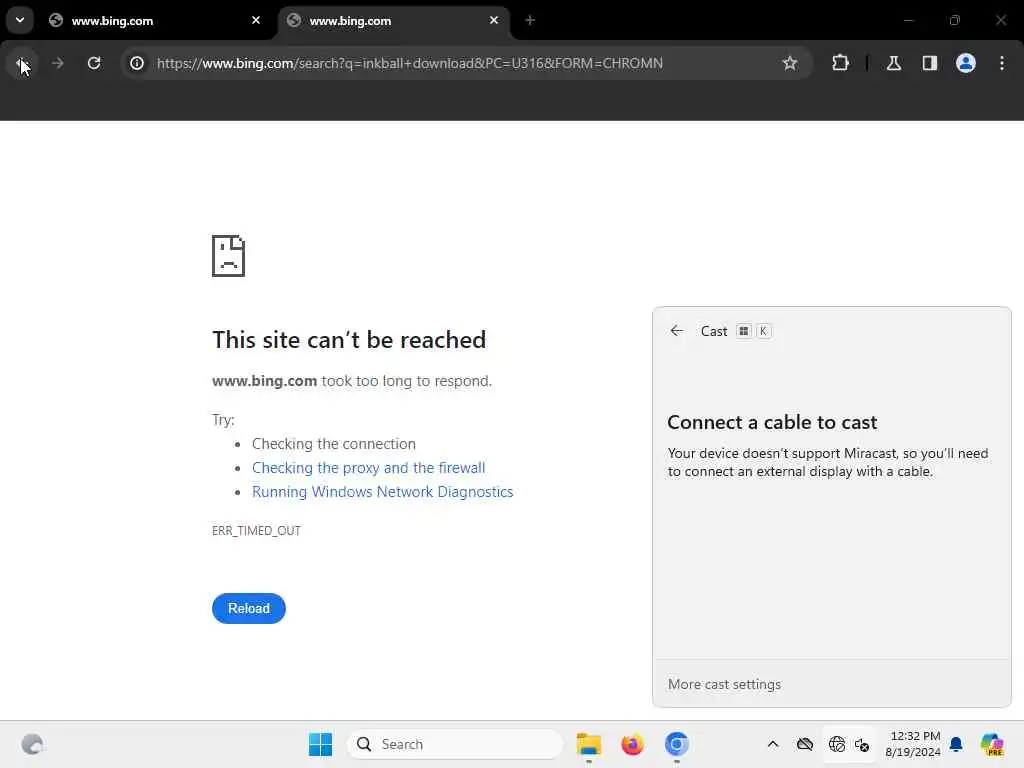Screen dimensions: 1024x768
Task: Restore down the Chrome window
Action: [x=955, y=21]
